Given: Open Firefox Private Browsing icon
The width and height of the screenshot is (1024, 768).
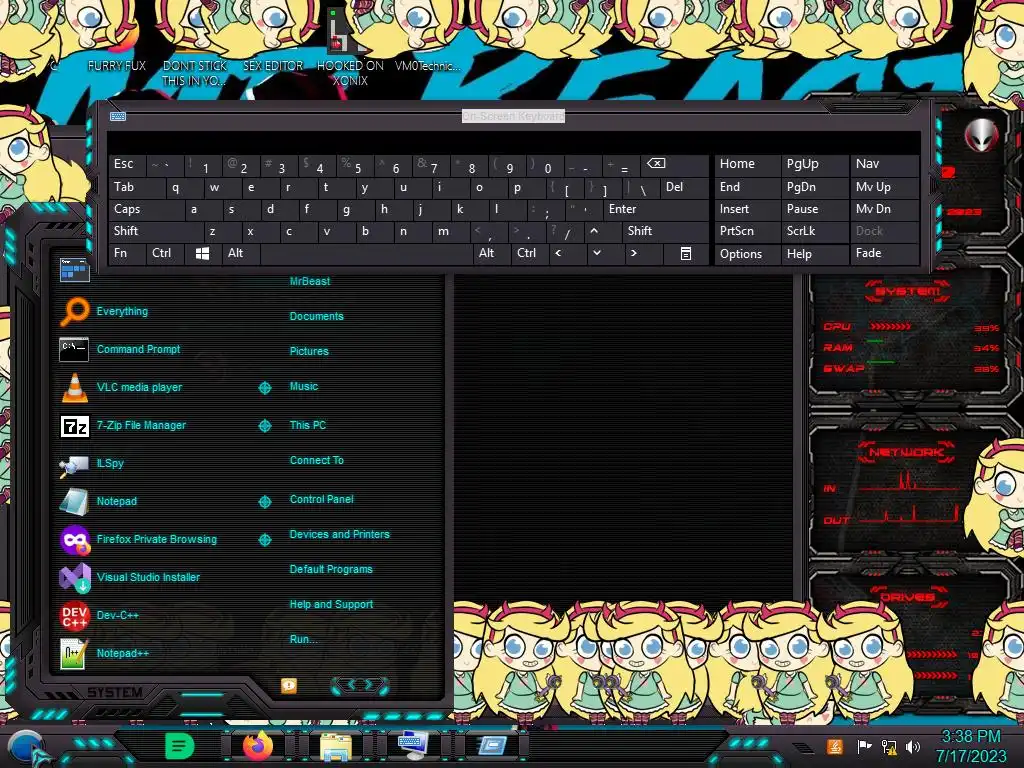Looking at the screenshot, I should pos(74,540).
